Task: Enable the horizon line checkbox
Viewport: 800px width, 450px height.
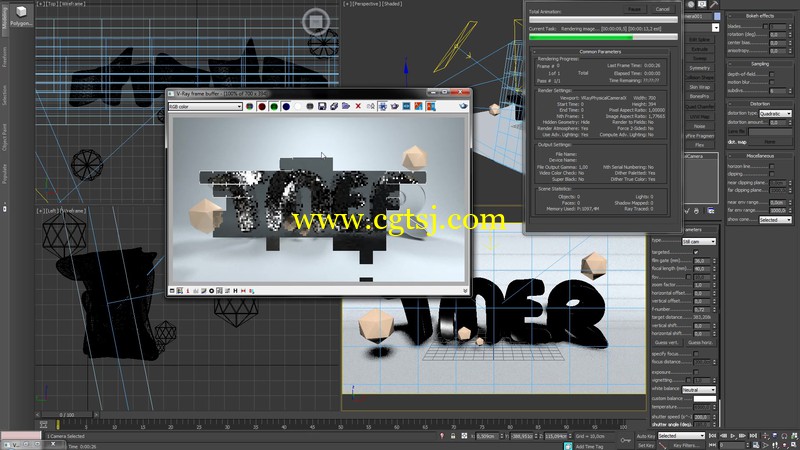Action: pyautogui.click(x=771, y=166)
